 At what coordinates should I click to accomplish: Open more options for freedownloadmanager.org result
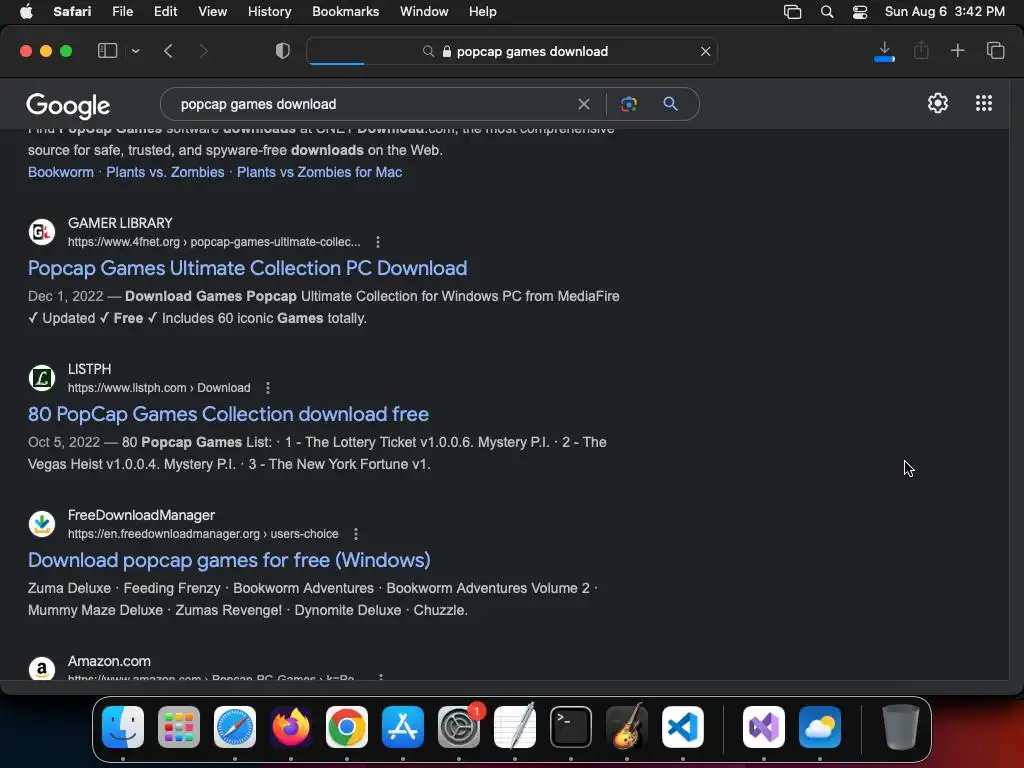coord(356,534)
